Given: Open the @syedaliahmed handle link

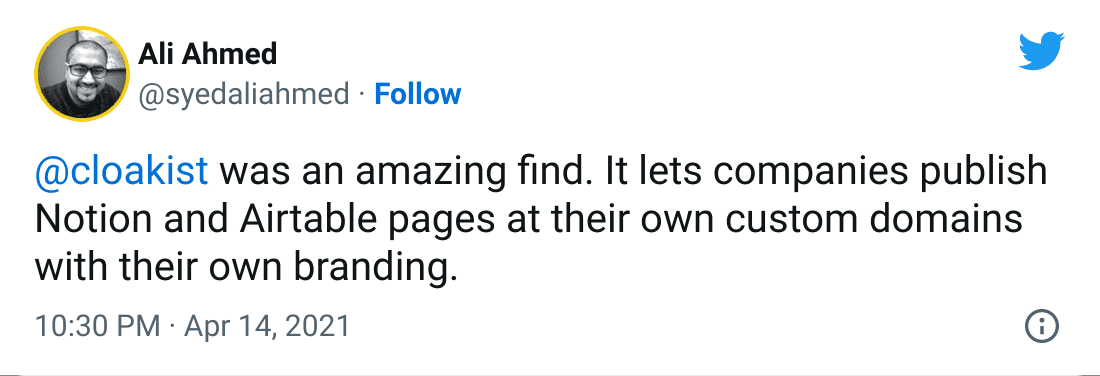Looking at the screenshot, I should pyautogui.click(x=243, y=94).
